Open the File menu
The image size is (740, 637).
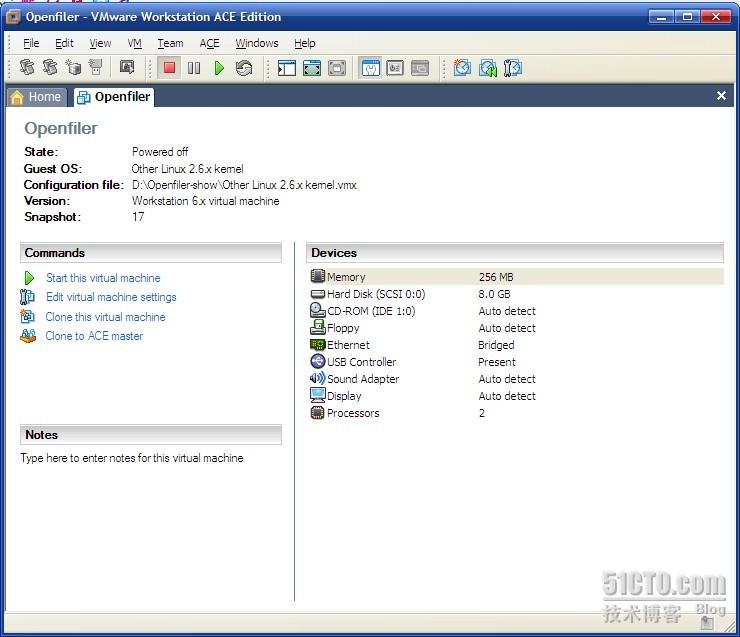point(31,43)
